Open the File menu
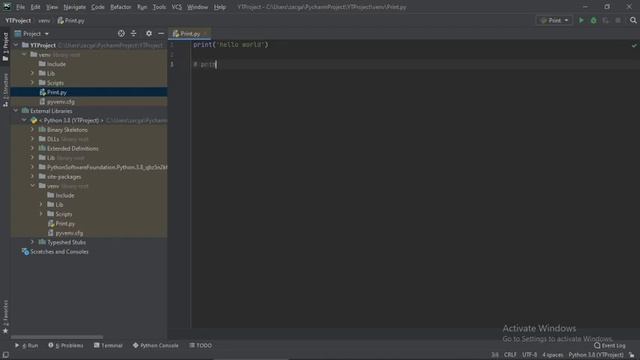Image resolution: width=640 pixels, height=360 pixels. (x=20, y=7)
